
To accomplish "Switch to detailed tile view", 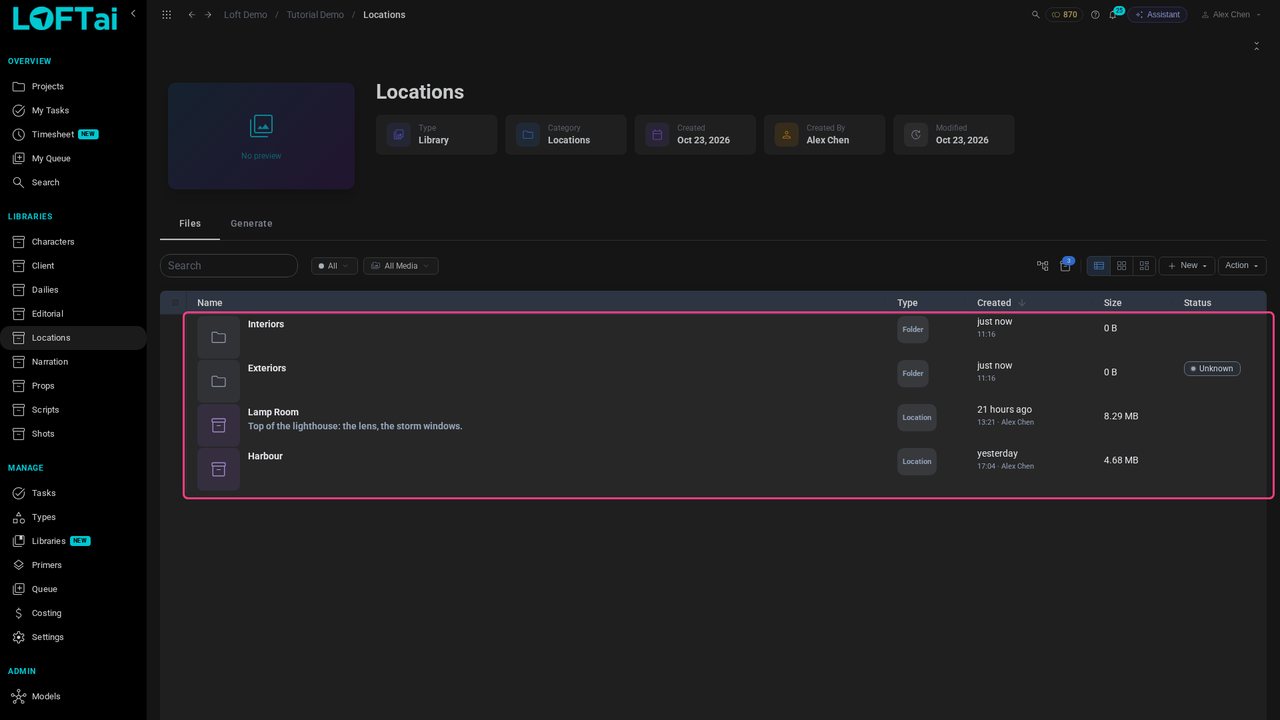I will point(1145,266).
